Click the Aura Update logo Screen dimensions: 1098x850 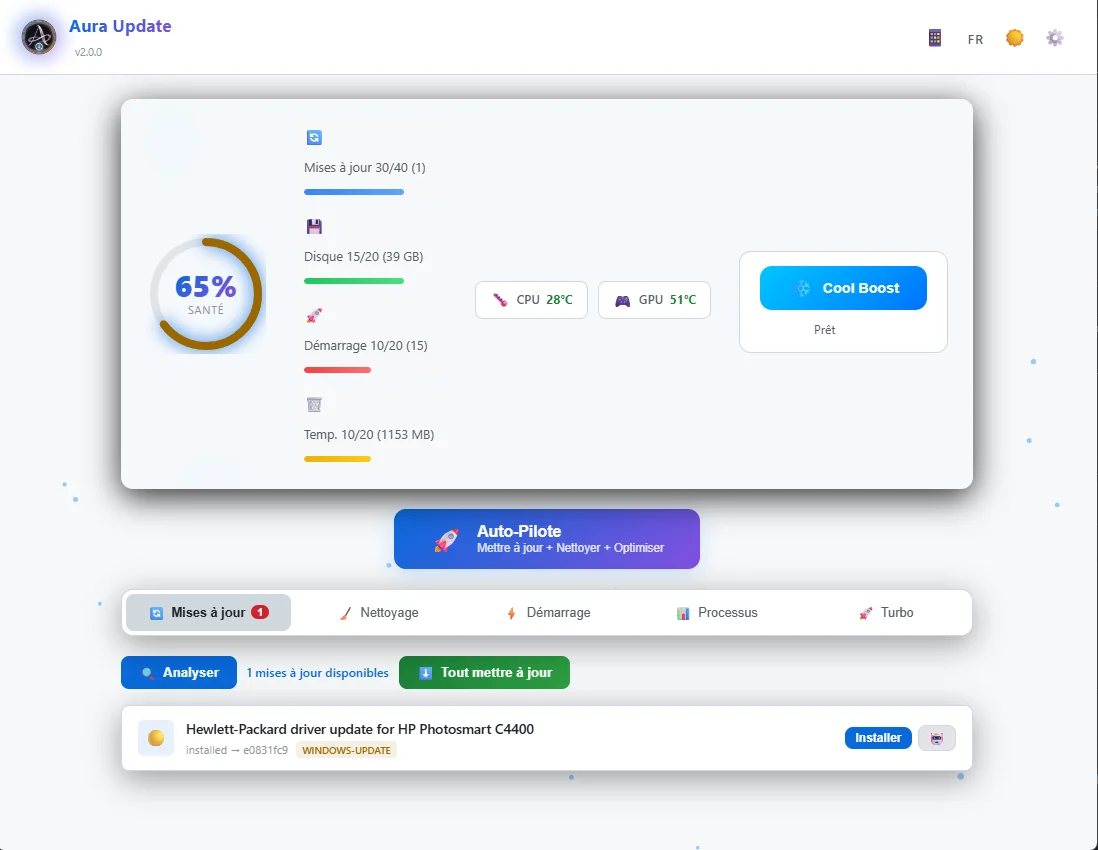pos(39,38)
